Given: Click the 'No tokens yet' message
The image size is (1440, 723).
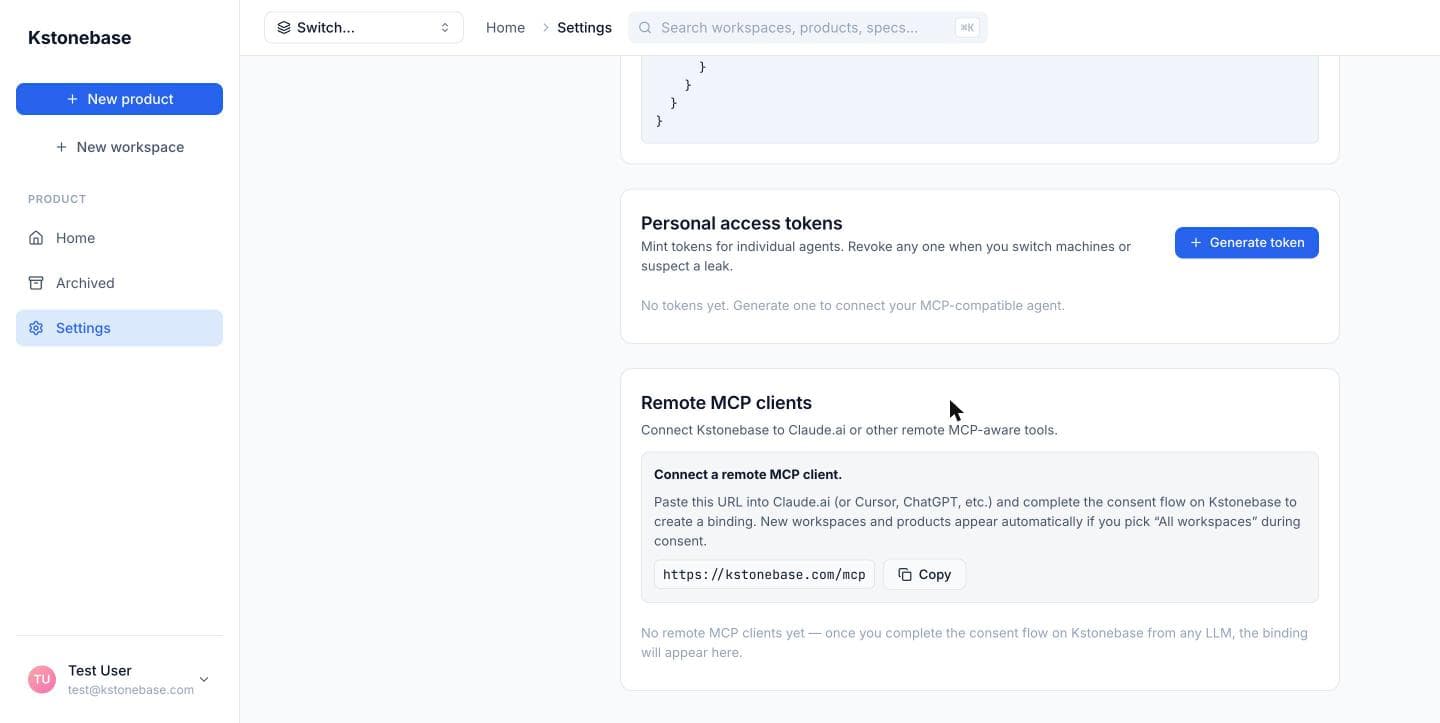Looking at the screenshot, I should tap(853, 305).
